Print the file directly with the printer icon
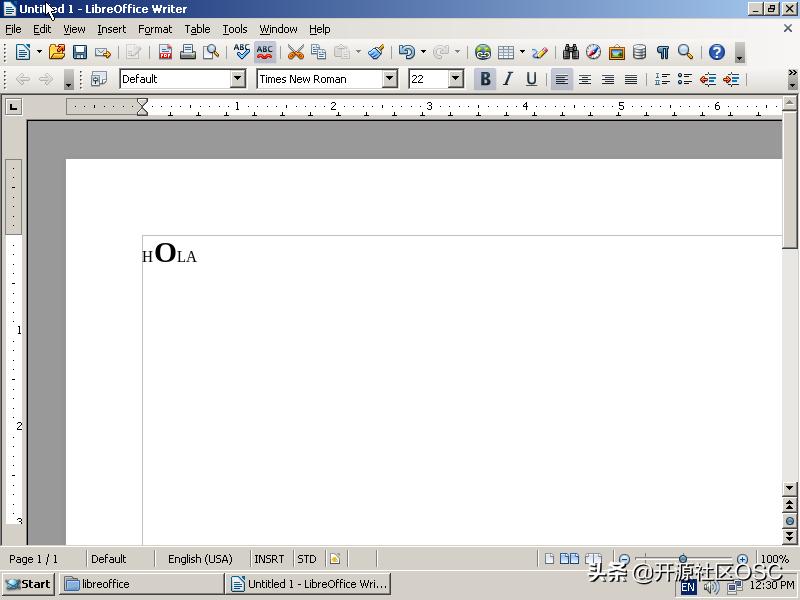Image resolution: width=800 pixels, height=600 pixels. 188,52
